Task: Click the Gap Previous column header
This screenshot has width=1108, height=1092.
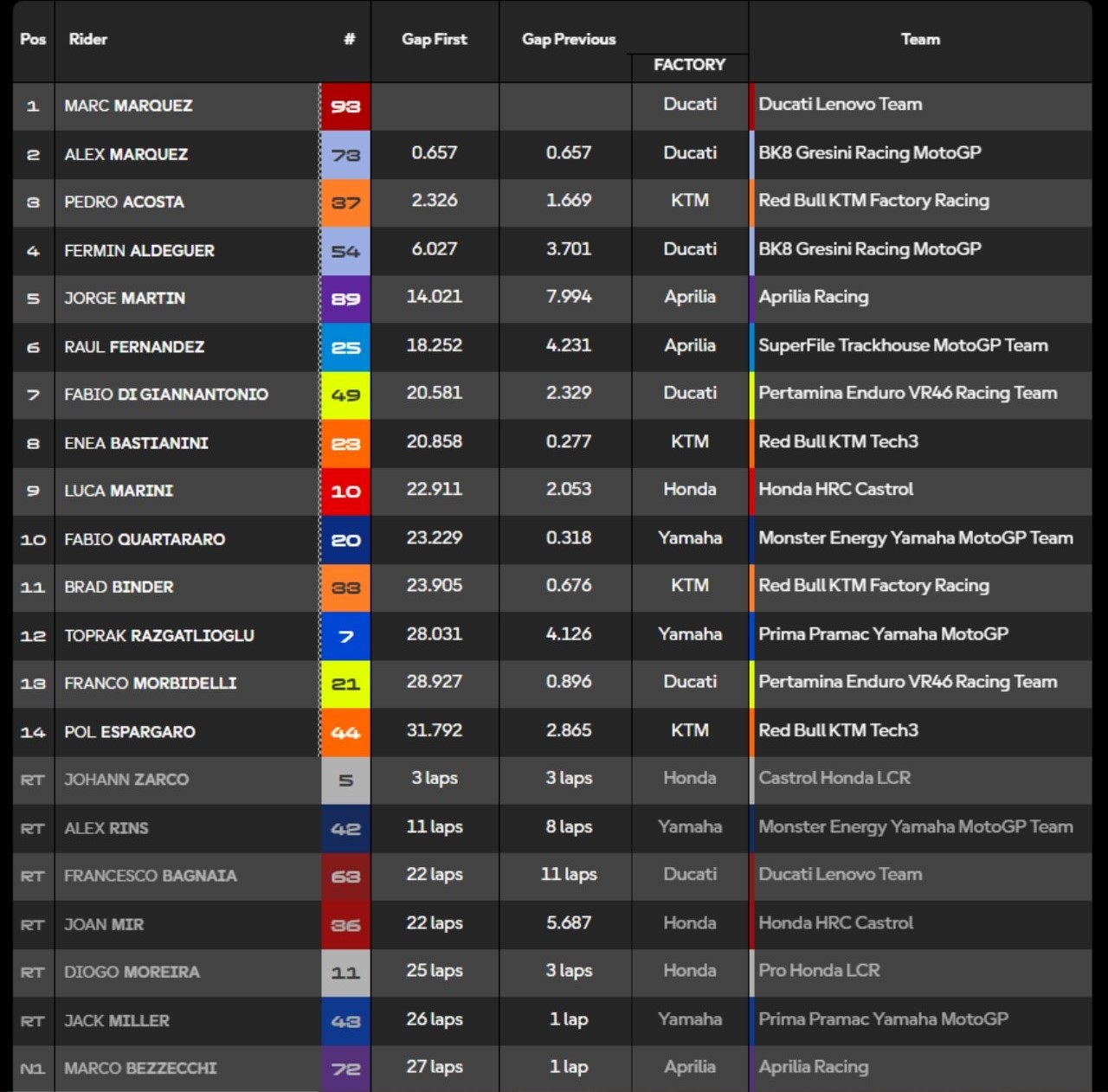Action: pyautogui.click(x=569, y=39)
